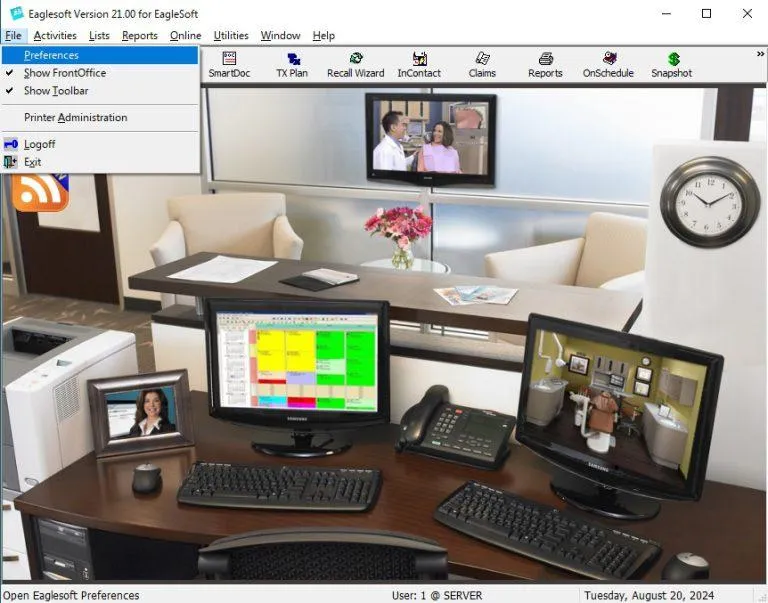The image size is (768, 603).
Task: Expand toolbar overflow double-arrow
Action: [x=760, y=54]
